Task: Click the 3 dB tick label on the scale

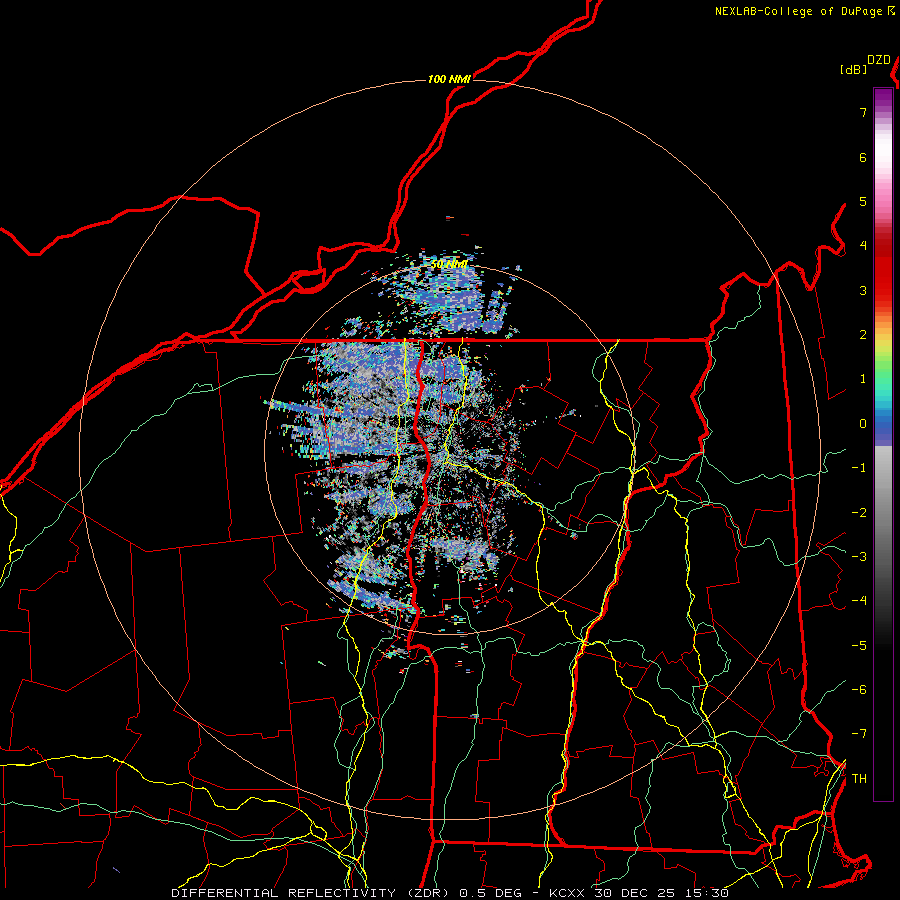Action: pyautogui.click(x=863, y=290)
